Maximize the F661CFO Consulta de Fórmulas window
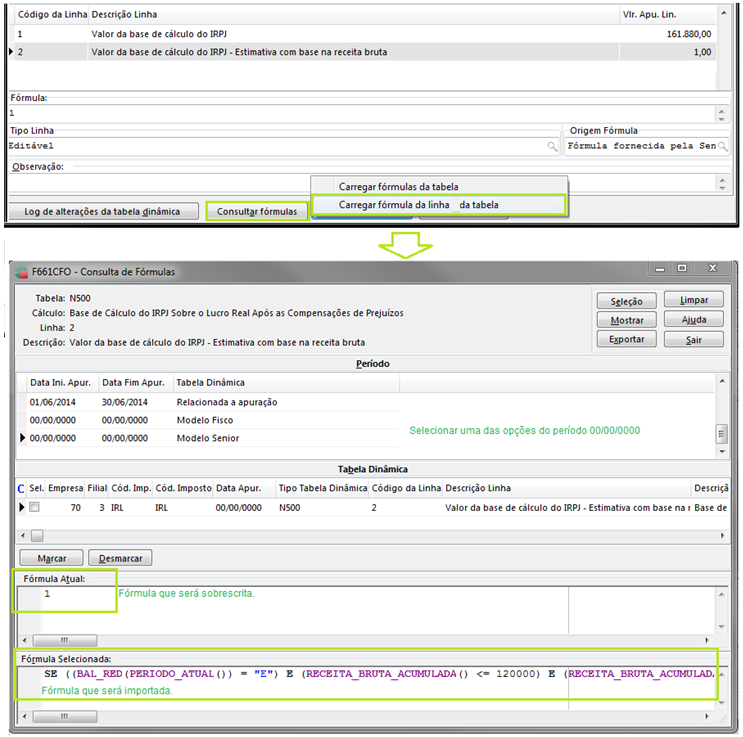This screenshot has width=743, height=737. 682,268
